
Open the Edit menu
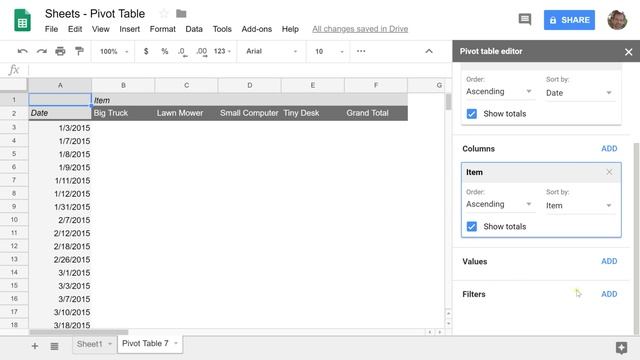pos(75,29)
